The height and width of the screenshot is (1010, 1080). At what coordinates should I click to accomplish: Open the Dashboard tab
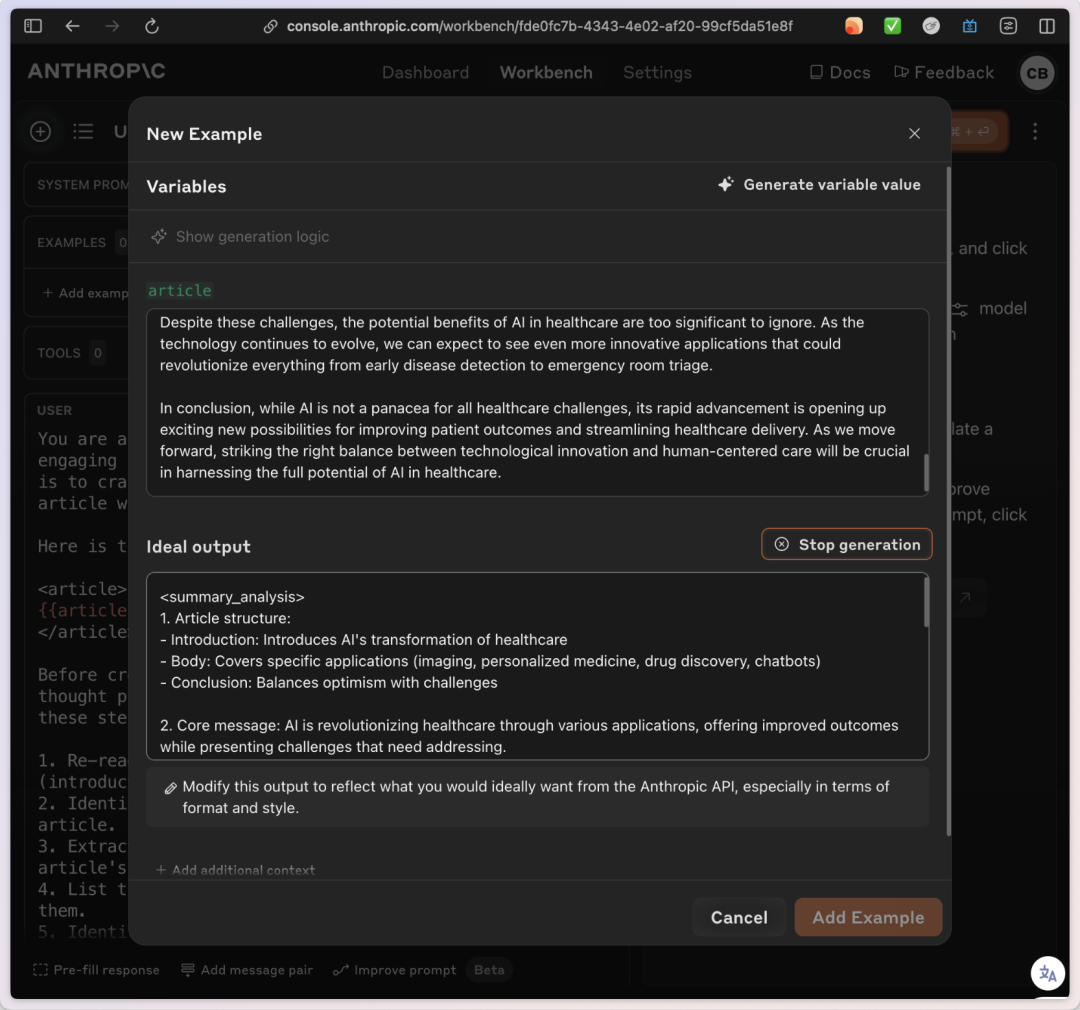(x=425, y=73)
